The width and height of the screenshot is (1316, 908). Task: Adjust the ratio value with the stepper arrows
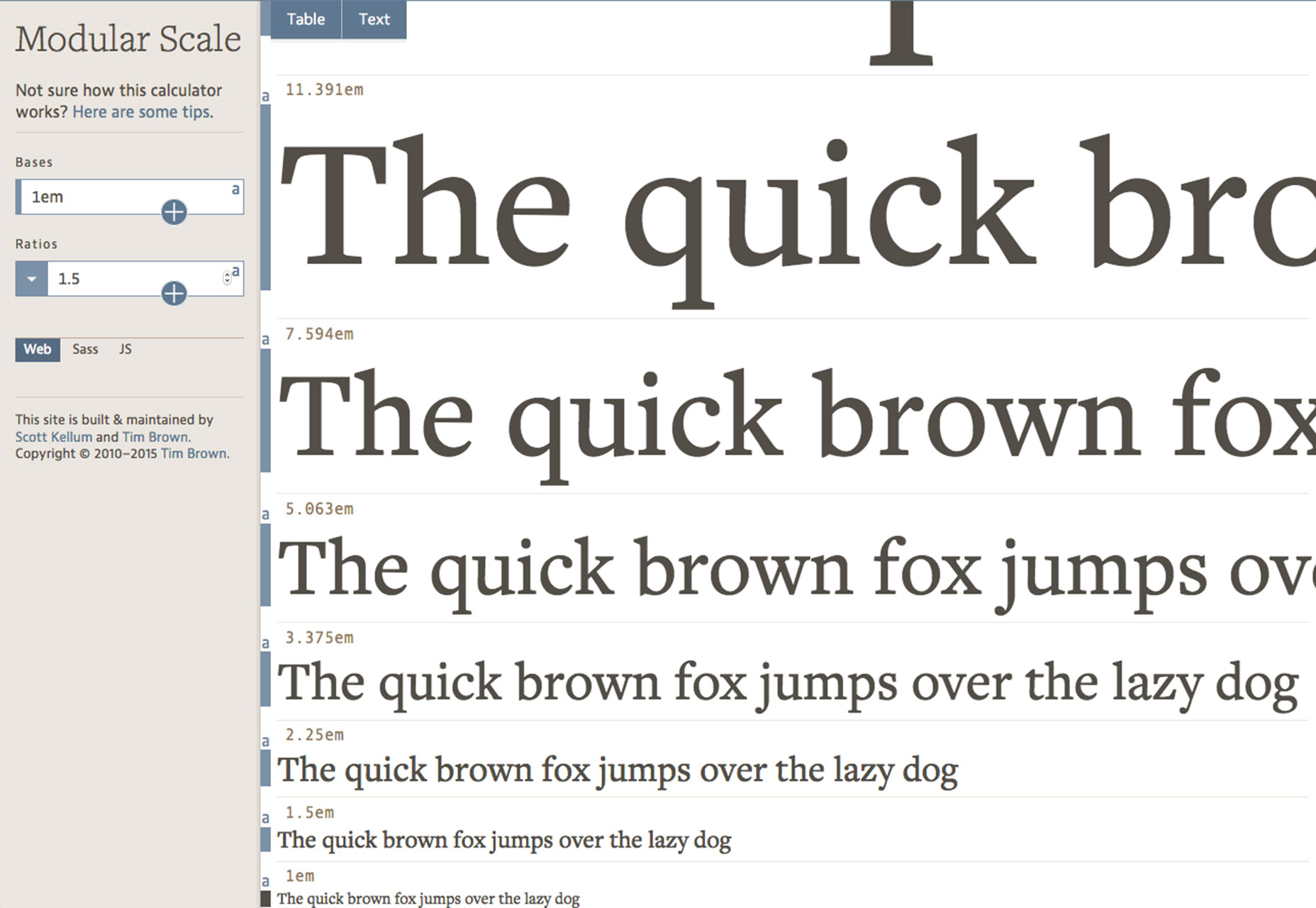(x=227, y=278)
